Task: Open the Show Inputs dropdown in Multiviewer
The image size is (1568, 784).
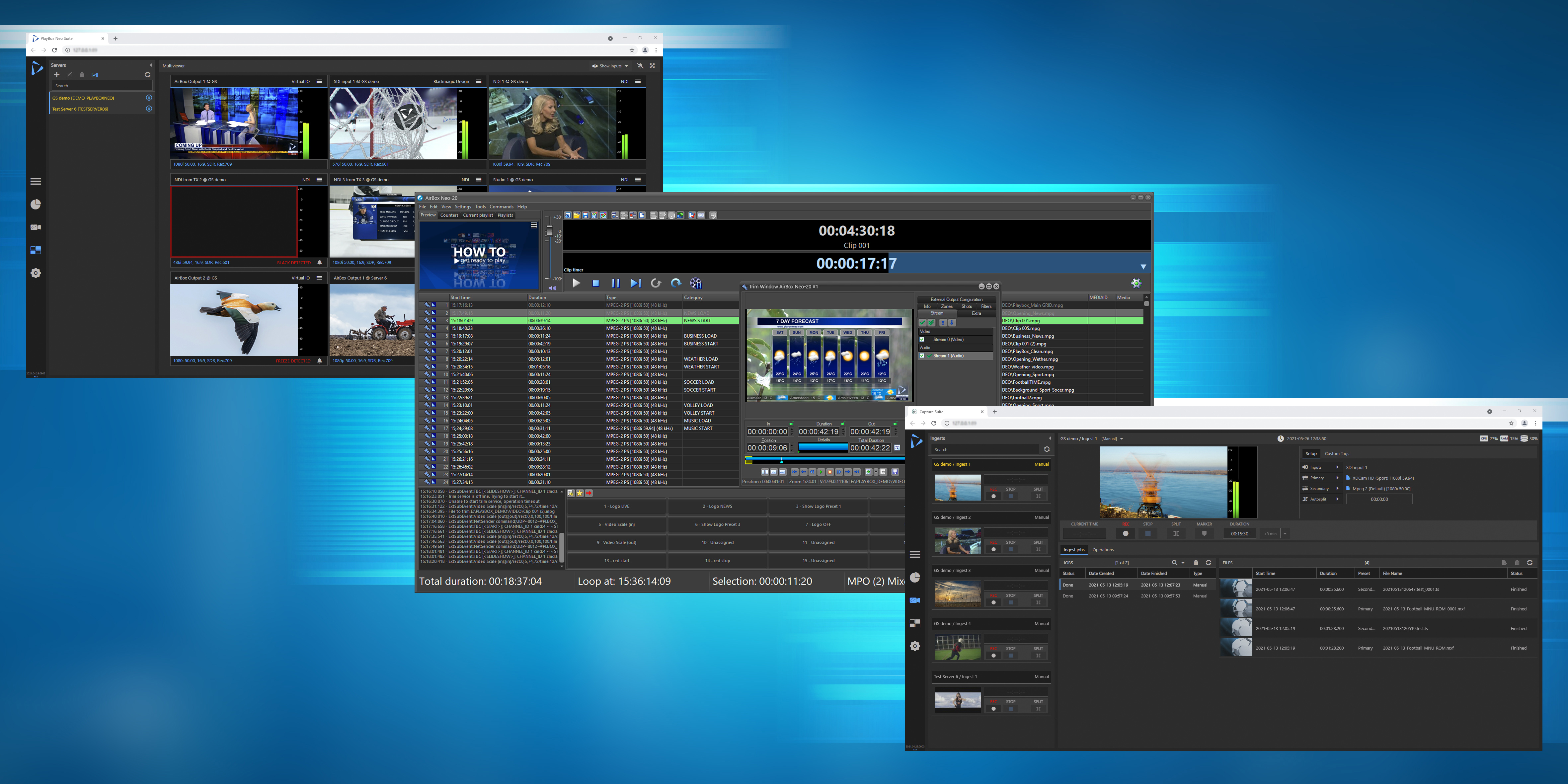Action: (x=610, y=66)
